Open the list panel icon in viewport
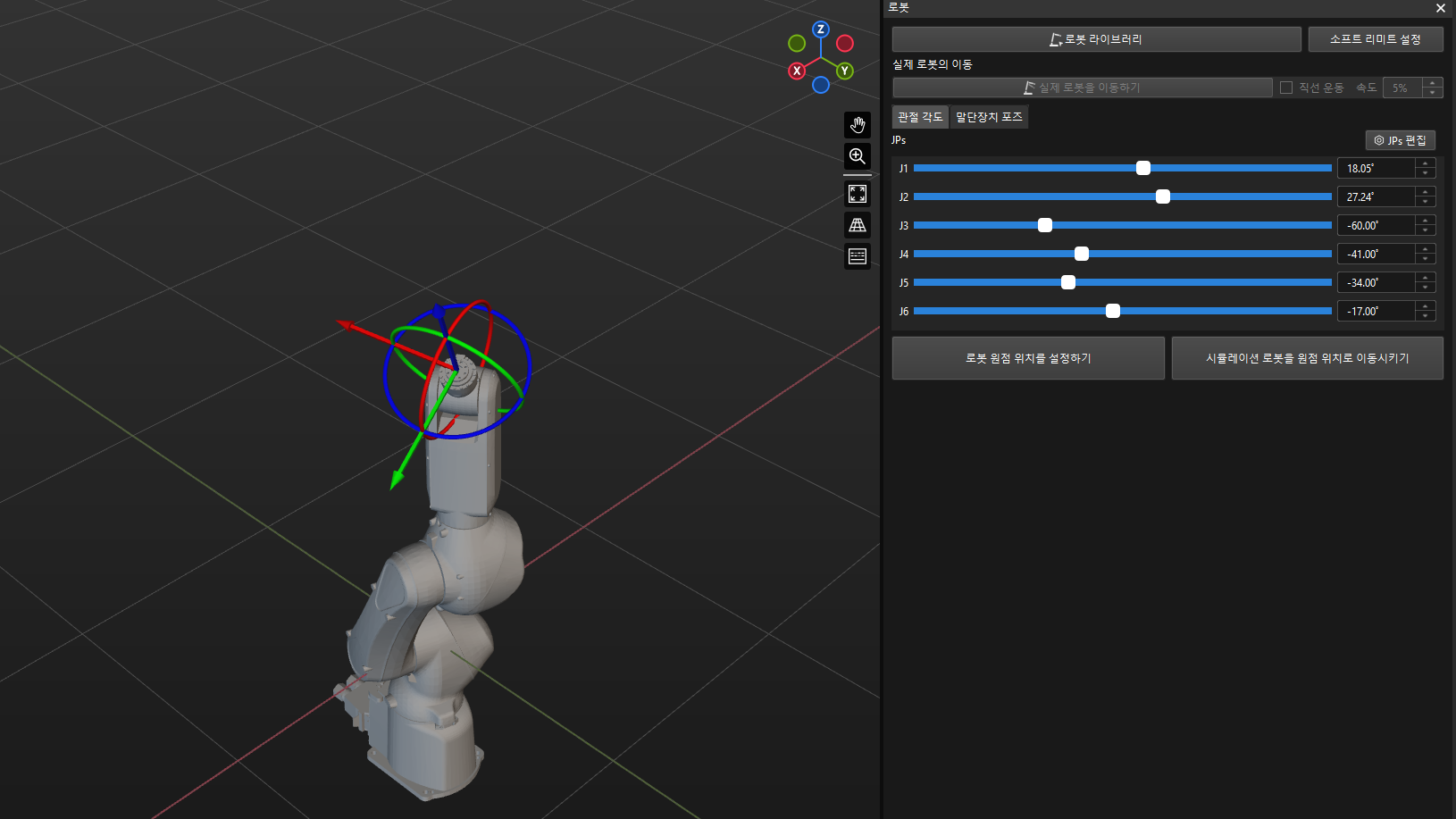Screen dimensions: 1456x819 [858, 256]
